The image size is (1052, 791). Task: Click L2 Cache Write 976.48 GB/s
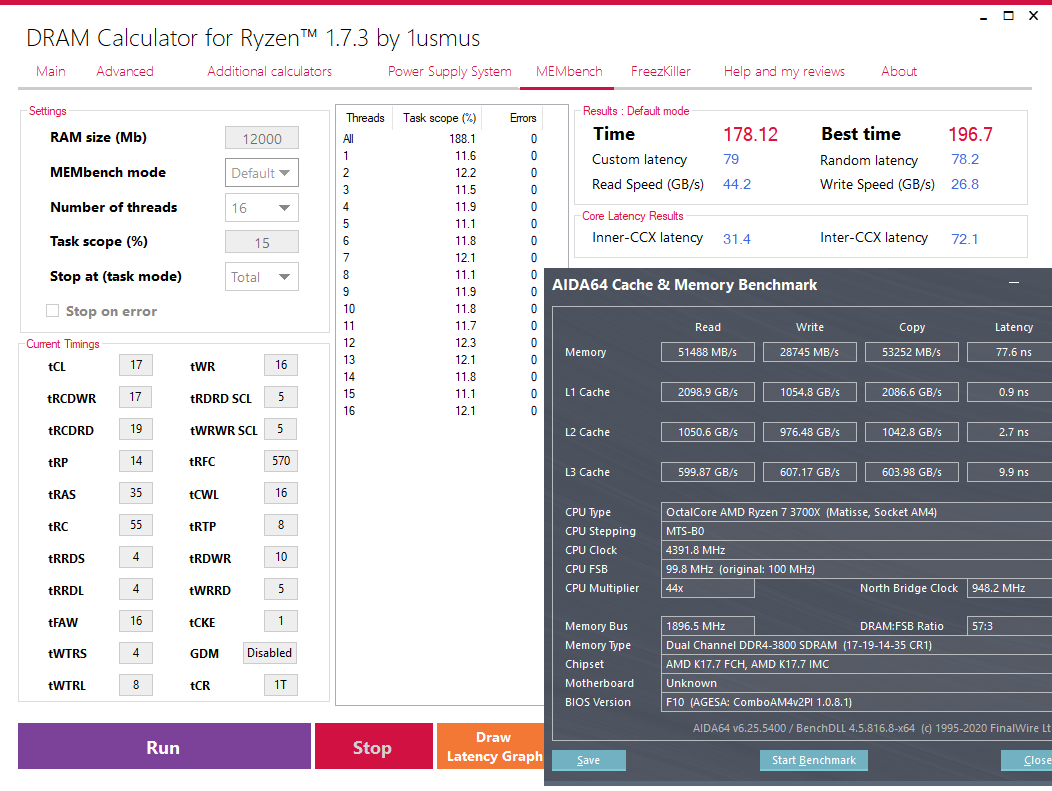(809, 432)
